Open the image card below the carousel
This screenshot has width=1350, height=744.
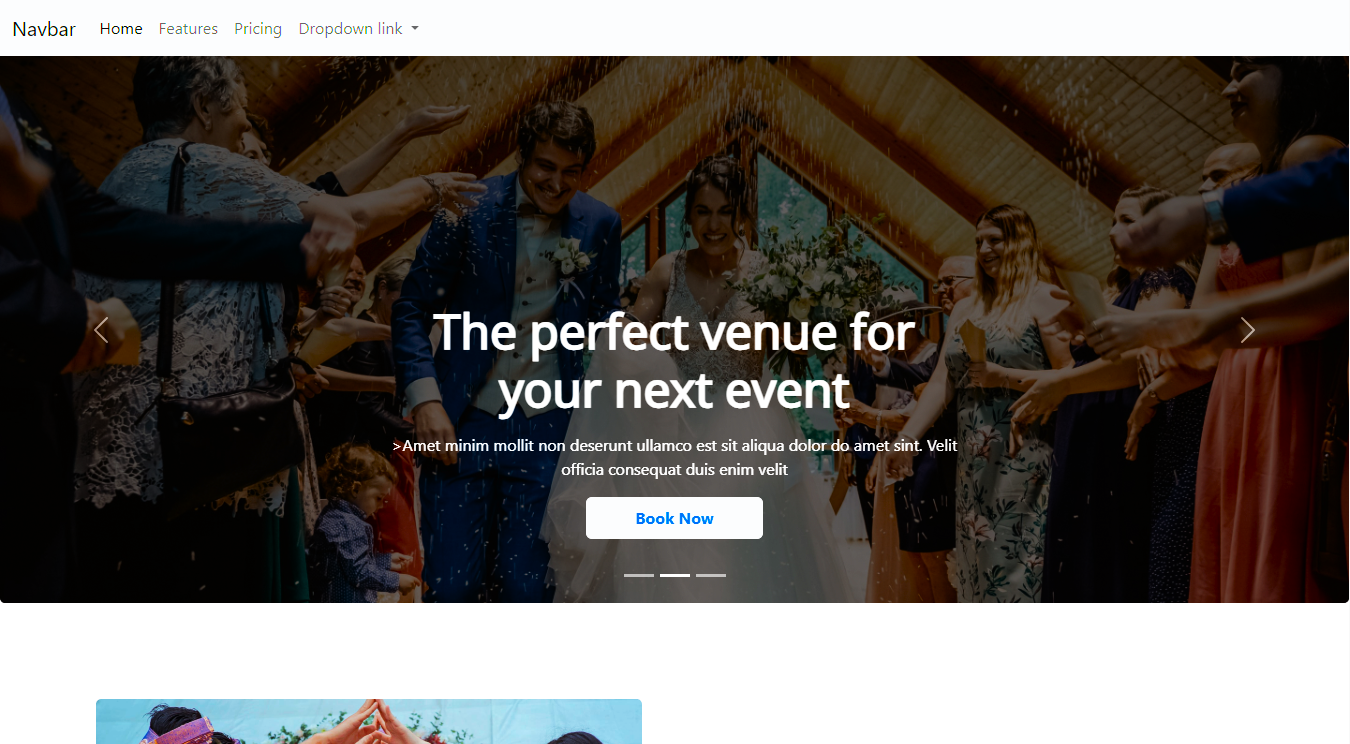point(369,721)
